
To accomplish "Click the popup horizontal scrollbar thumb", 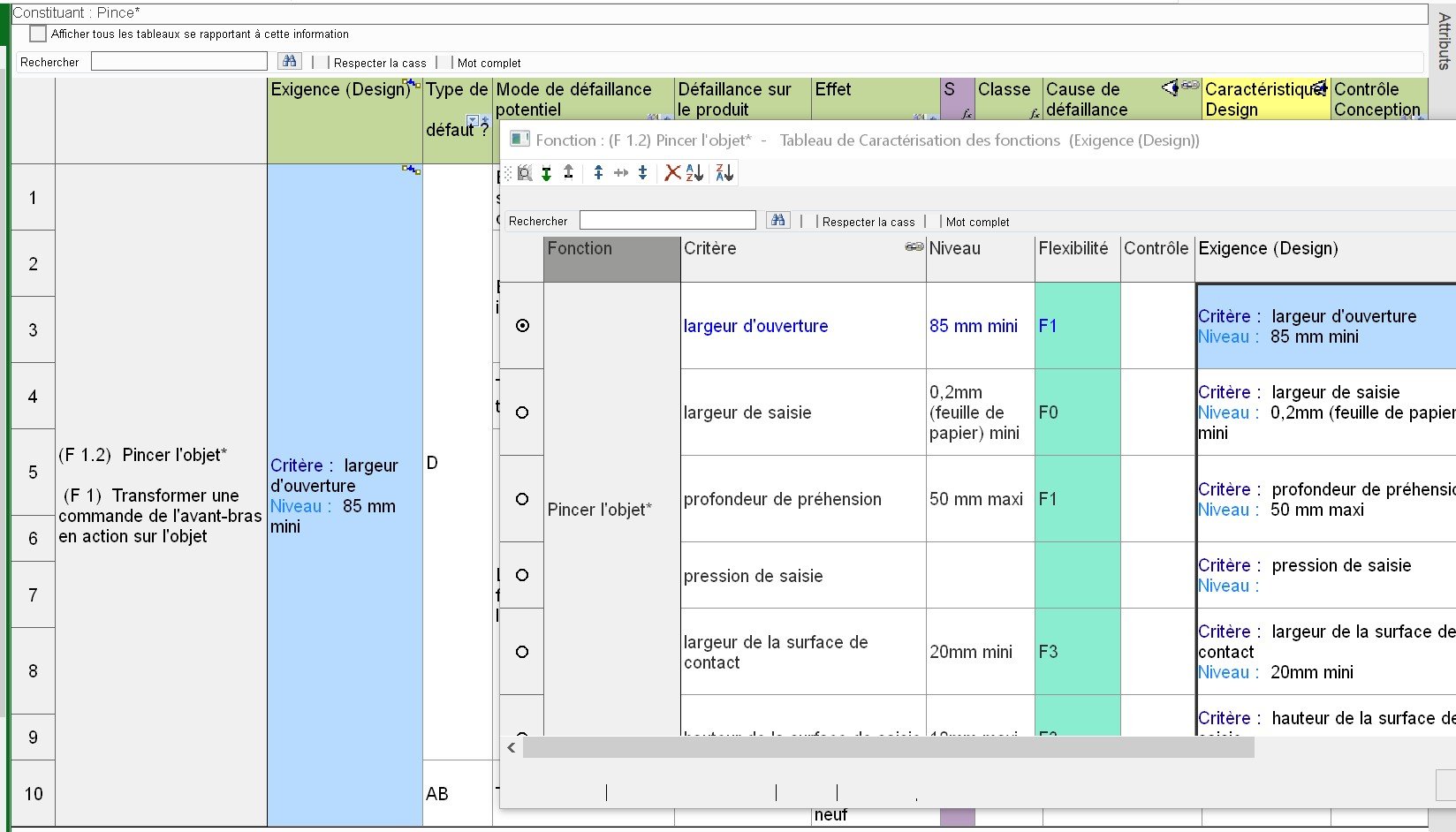I will click(888, 747).
